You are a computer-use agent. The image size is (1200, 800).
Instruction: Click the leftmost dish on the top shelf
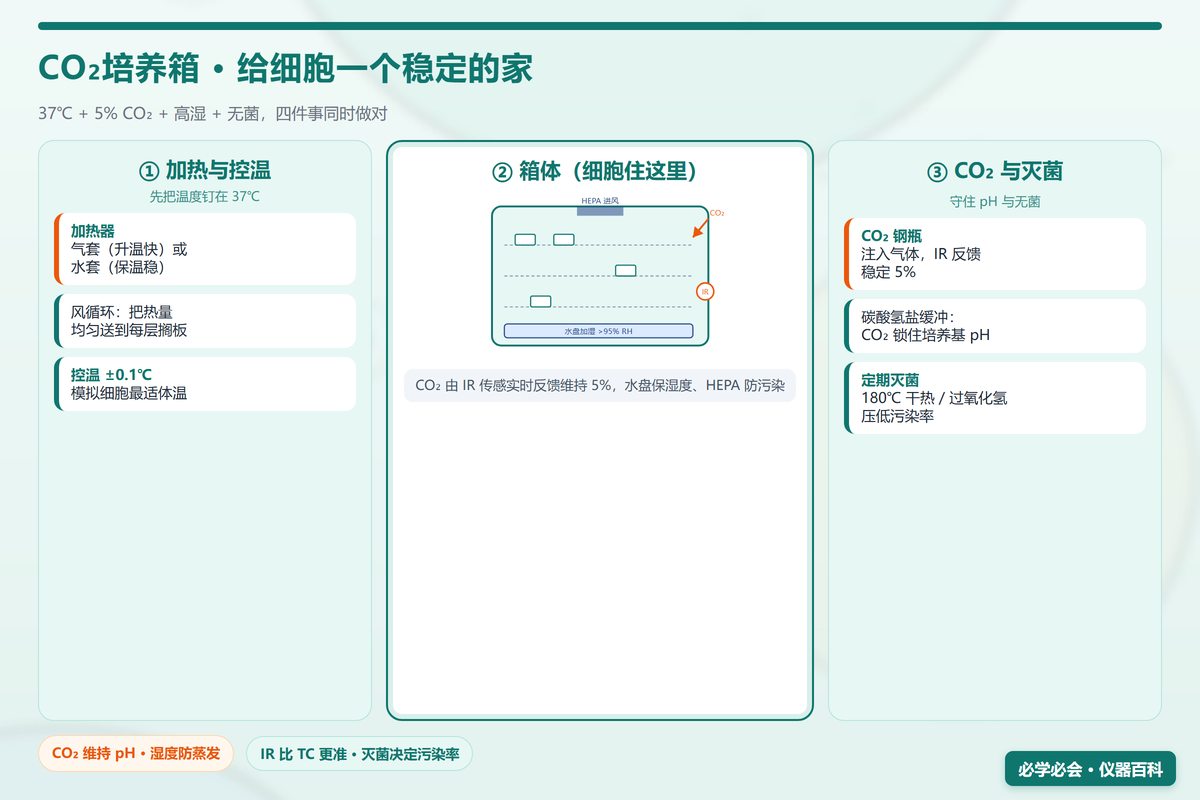pyautogui.click(x=525, y=239)
